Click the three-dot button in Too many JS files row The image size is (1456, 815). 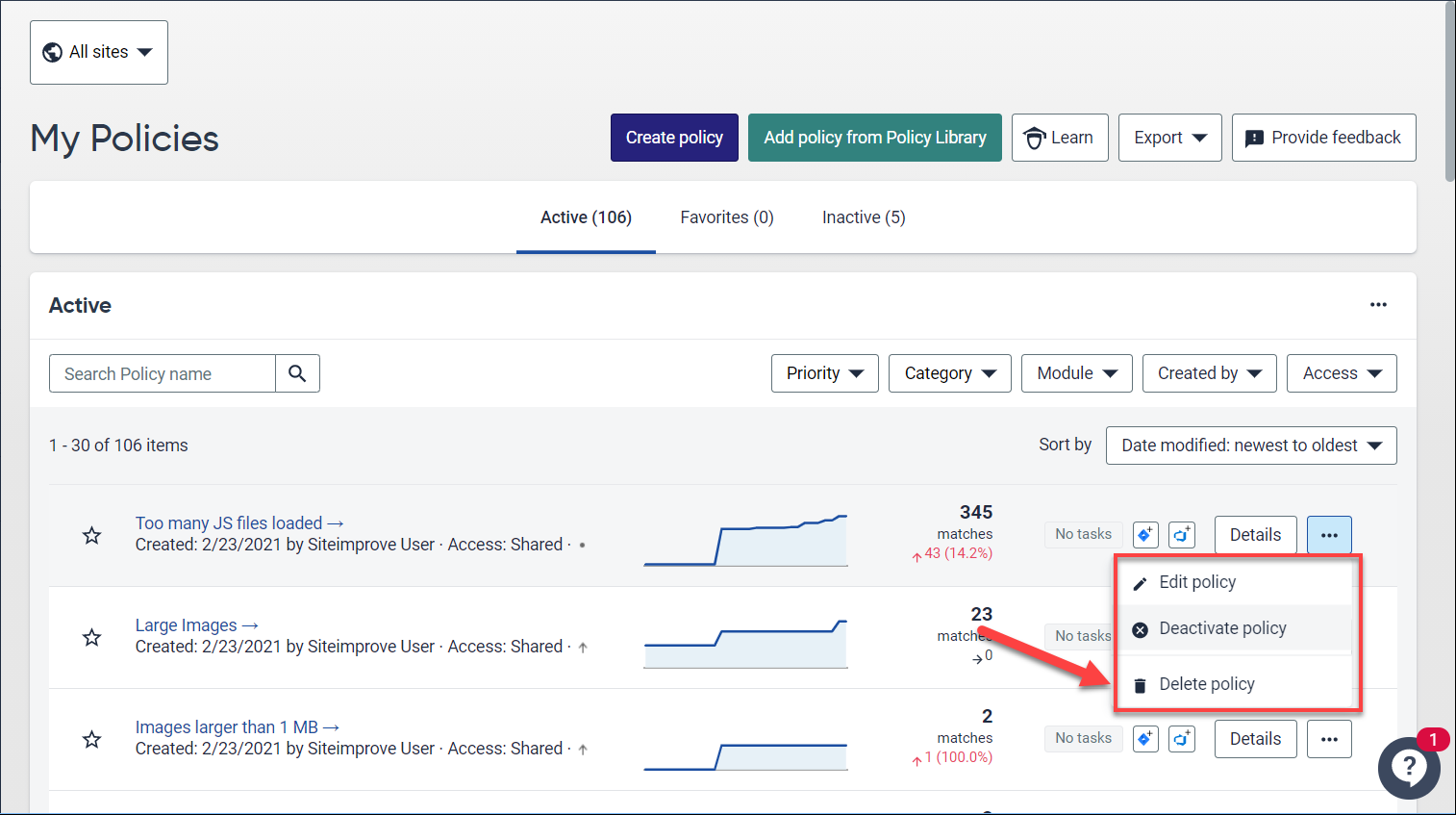click(x=1329, y=535)
